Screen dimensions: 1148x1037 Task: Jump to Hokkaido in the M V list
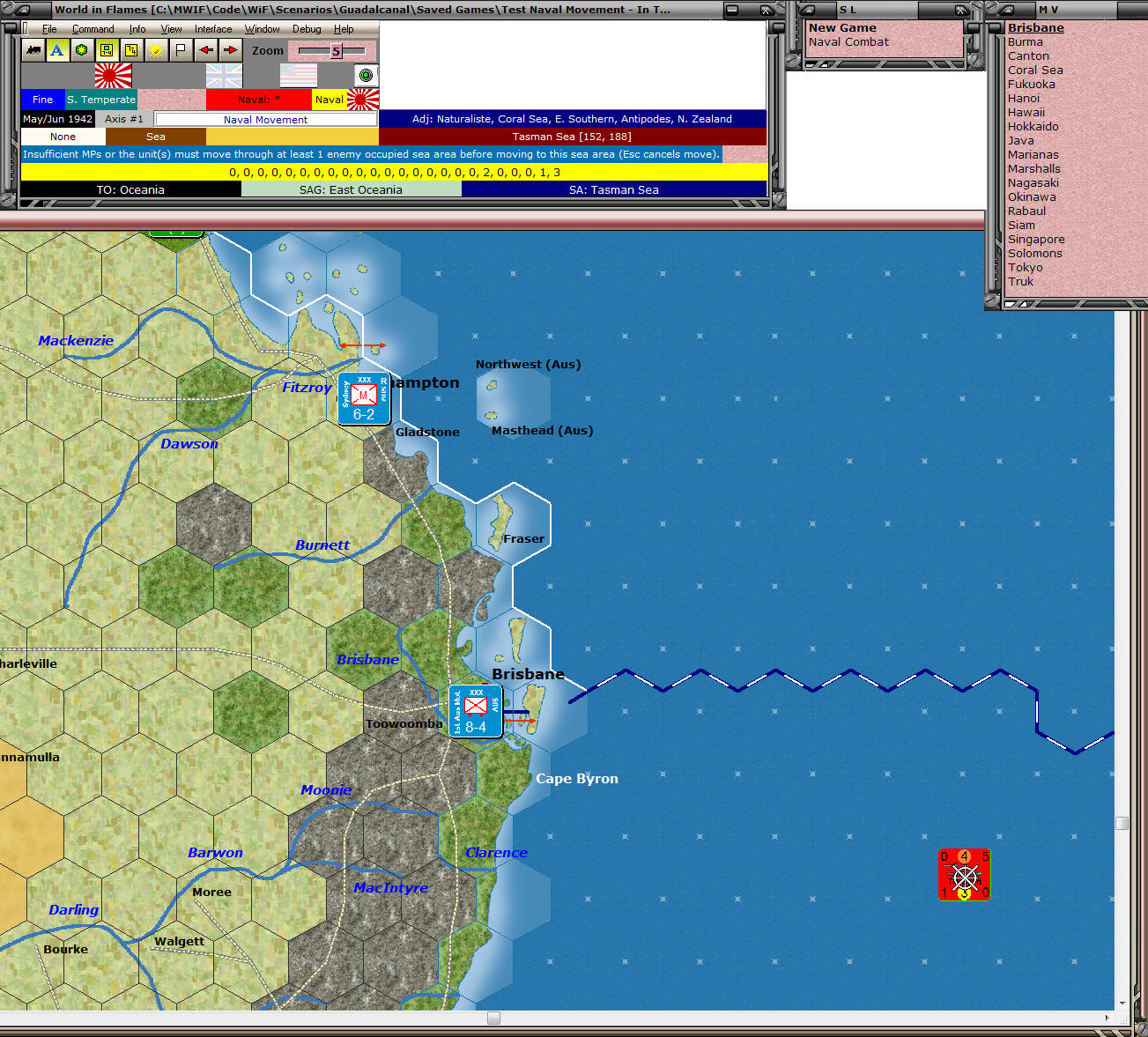click(x=1033, y=126)
